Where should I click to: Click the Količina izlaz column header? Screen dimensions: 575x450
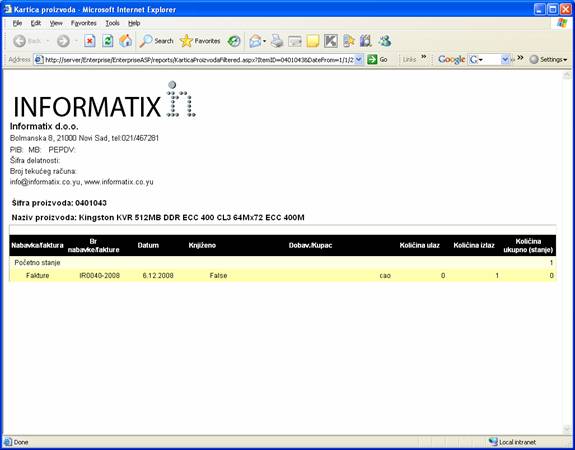coord(474,245)
